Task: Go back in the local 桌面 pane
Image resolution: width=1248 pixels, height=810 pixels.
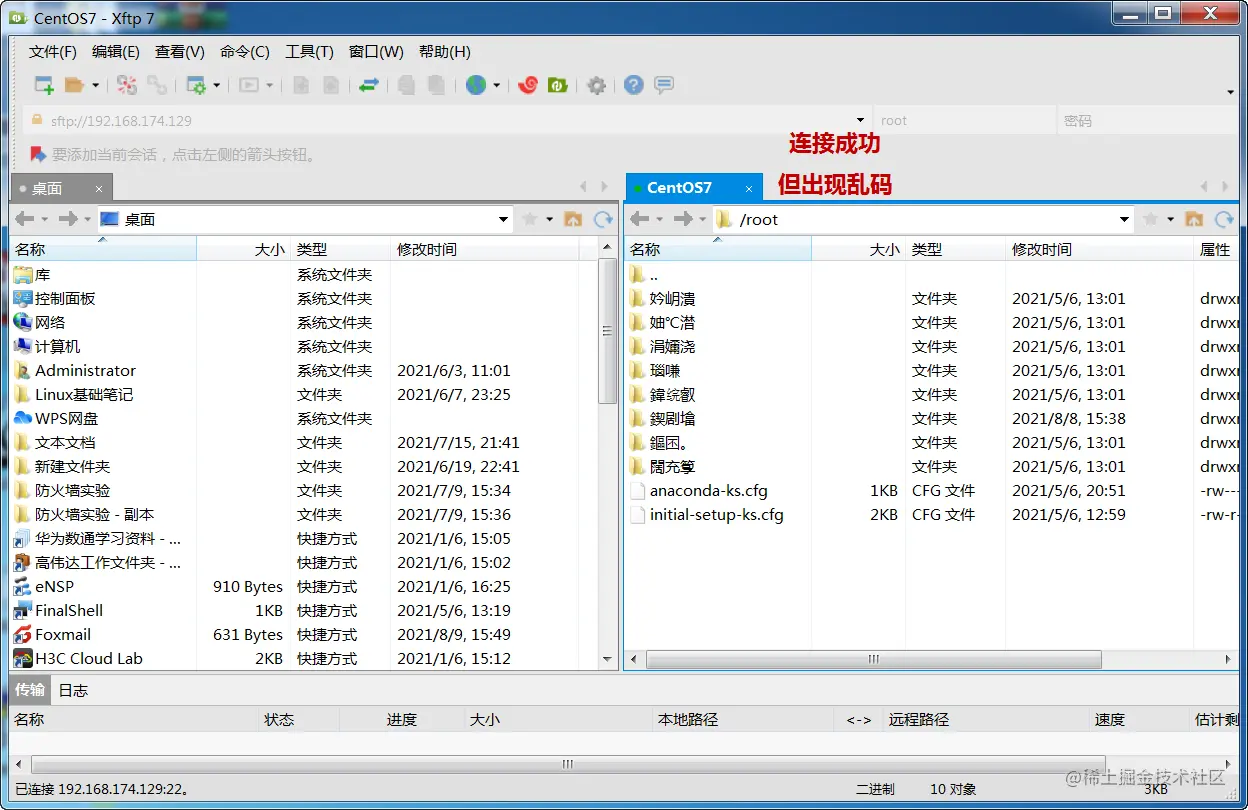Action: [x=25, y=219]
